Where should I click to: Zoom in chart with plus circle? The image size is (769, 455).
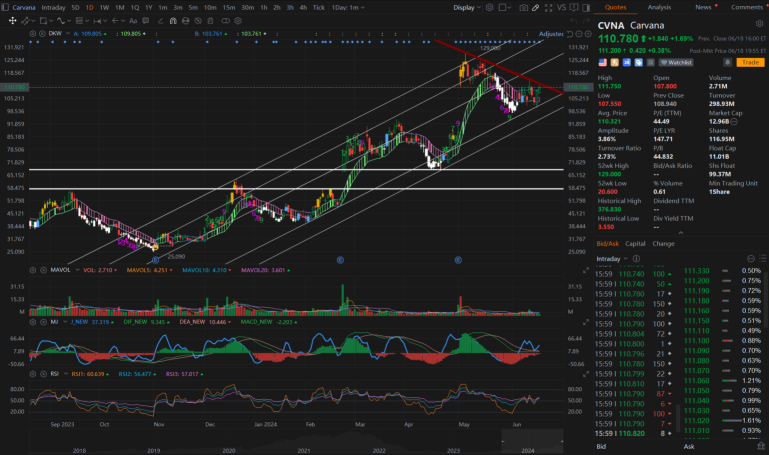pyautogui.click(x=588, y=34)
